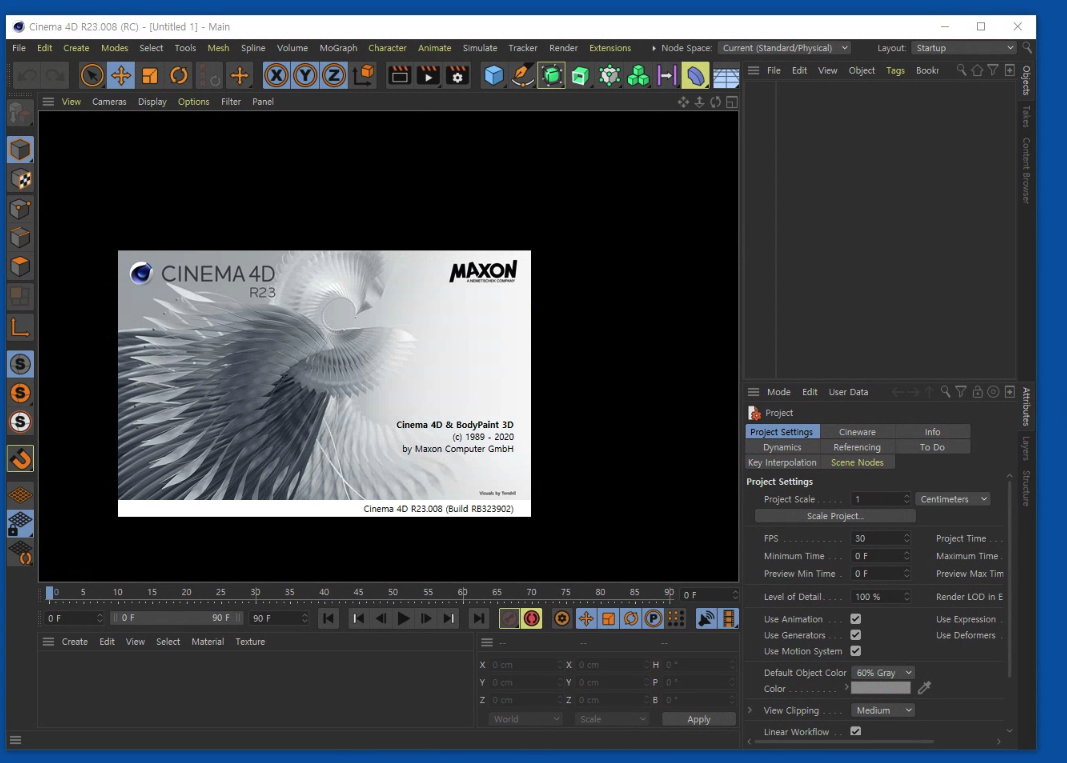Click the Subdivision Surface generator icon
This screenshot has width=1067, height=763.
click(x=551, y=76)
